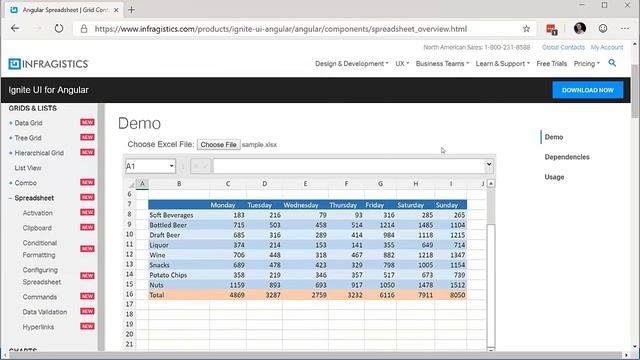Click the Ignite UI for Angular title

(x=49, y=90)
